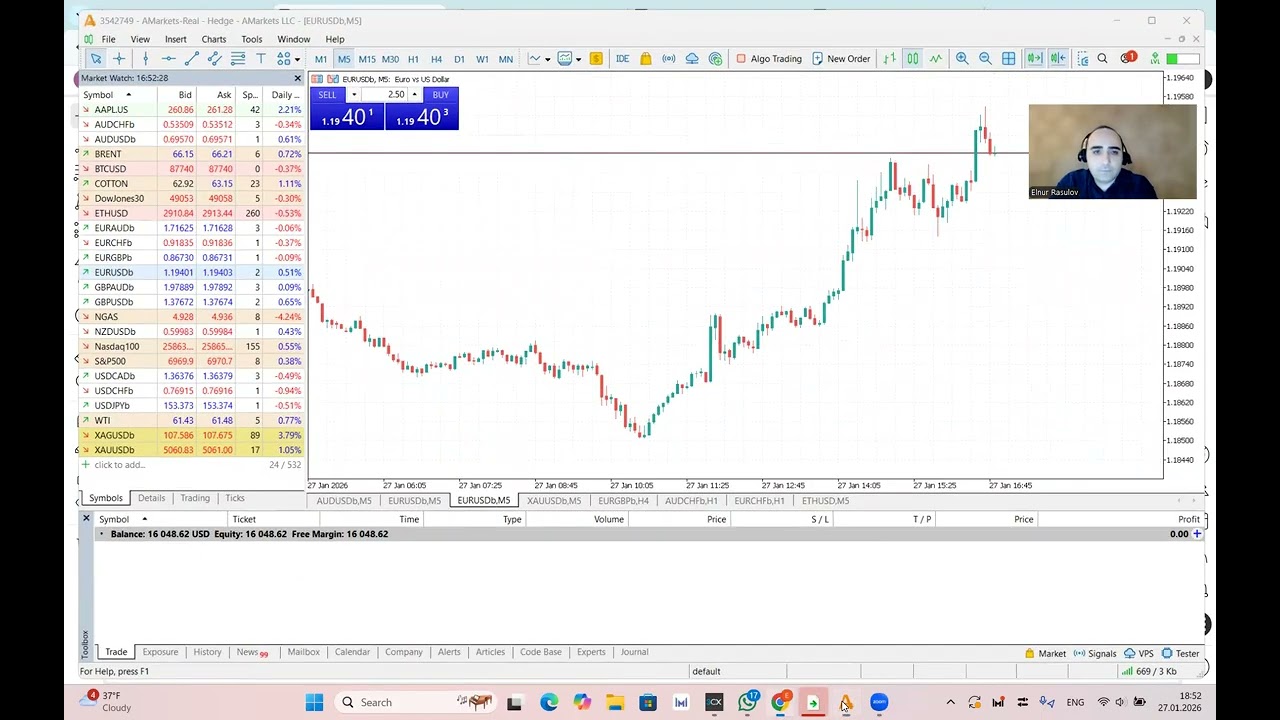Switch timeframe to M30
1280x720 pixels.
(x=390, y=59)
